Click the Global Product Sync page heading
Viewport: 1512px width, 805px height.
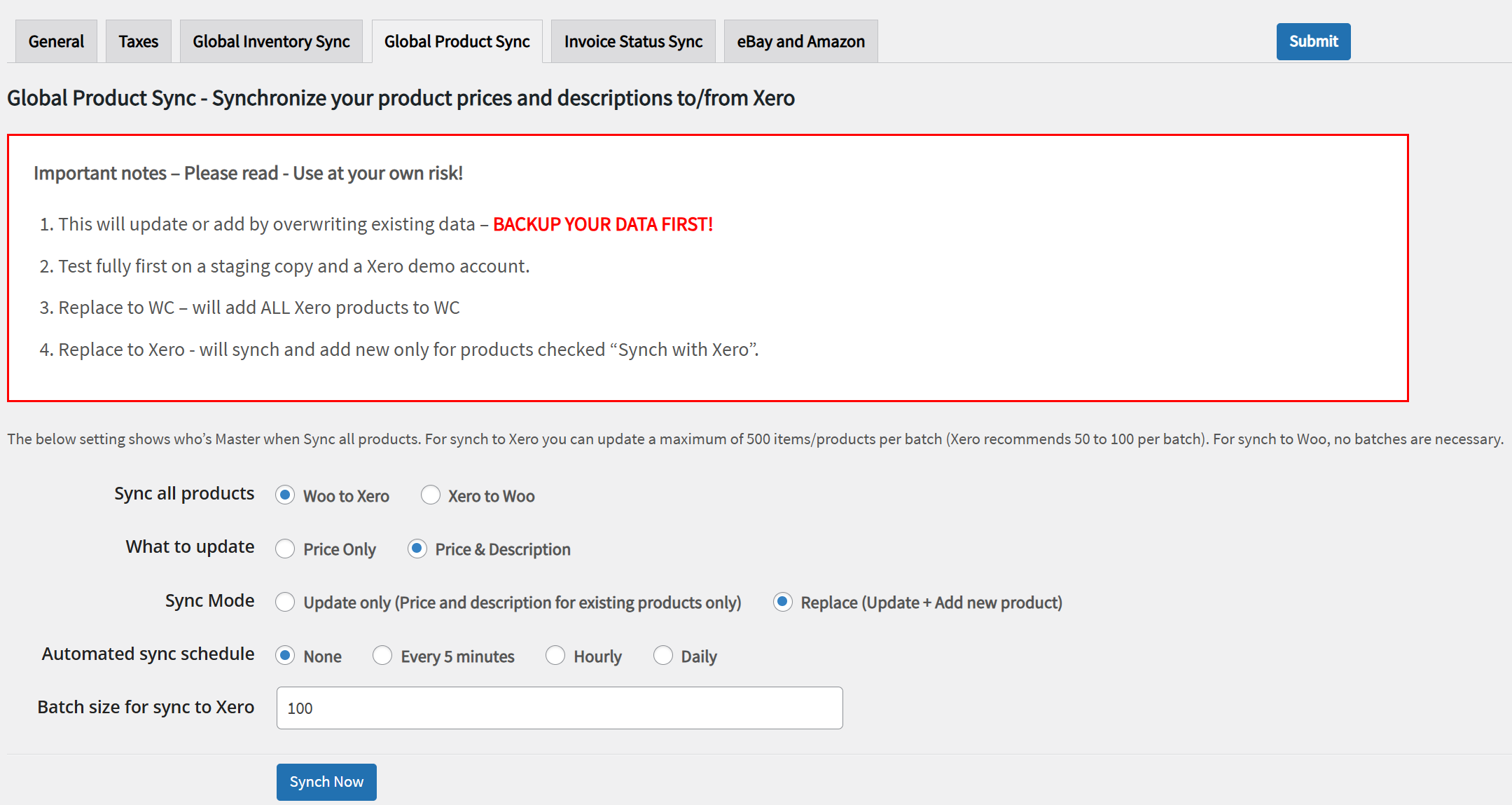coord(401,98)
